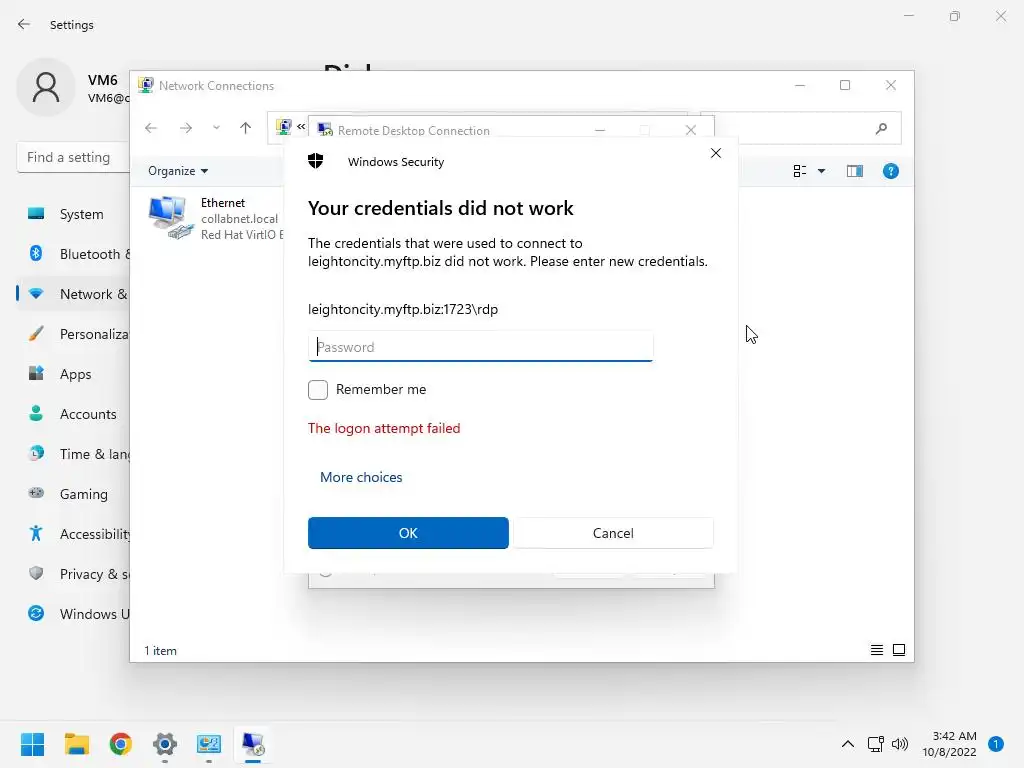
Task: Go back in Settings window
Action: [24, 24]
